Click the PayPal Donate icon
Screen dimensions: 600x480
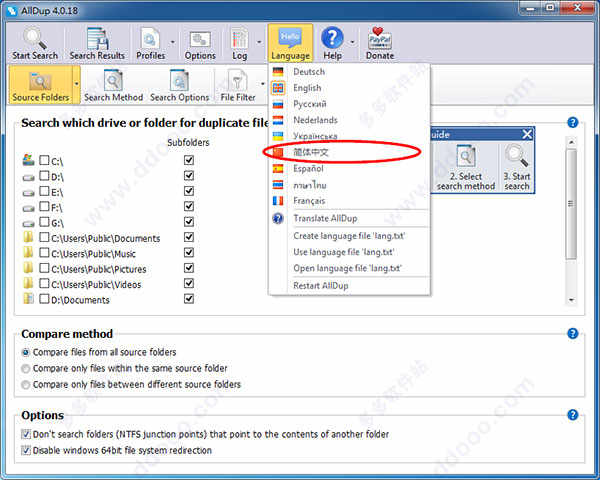tap(380, 38)
